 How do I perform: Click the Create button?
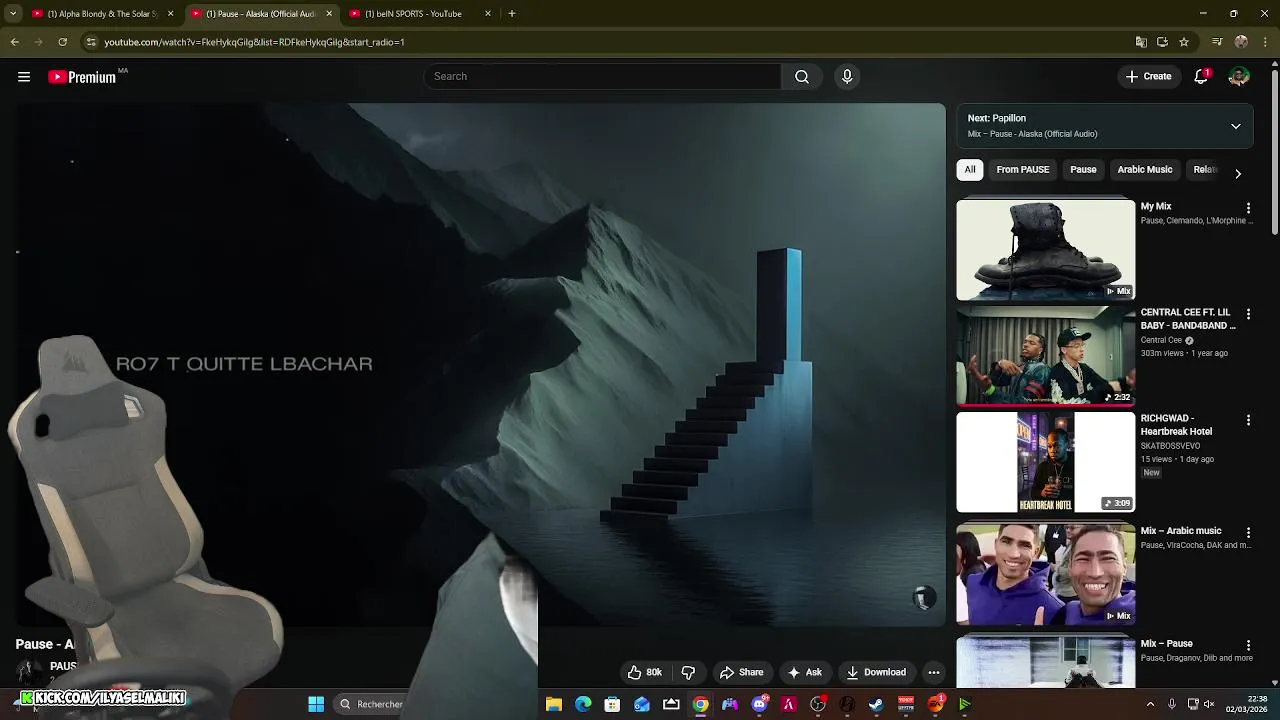[x=1148, y=77]
